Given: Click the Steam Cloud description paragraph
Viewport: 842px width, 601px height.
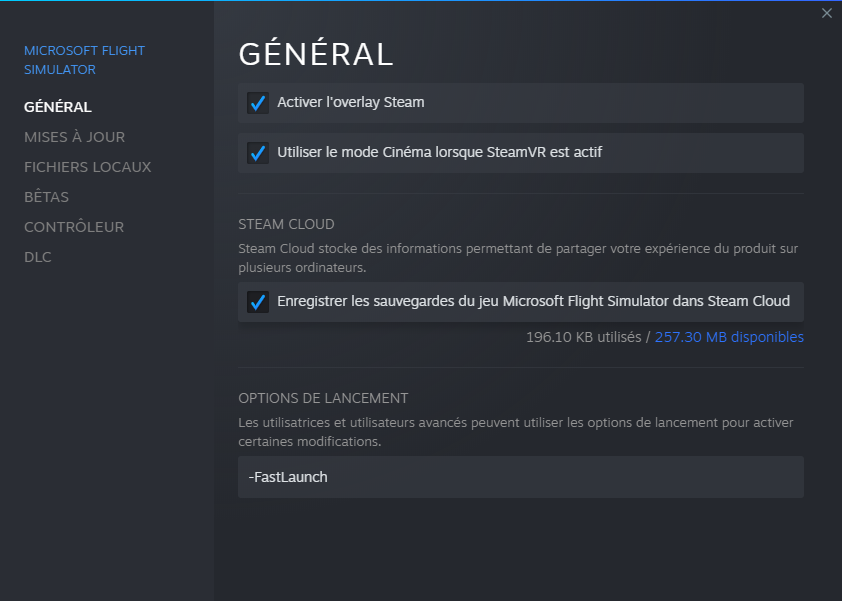Looking at the screenshot, I should 518,258.
